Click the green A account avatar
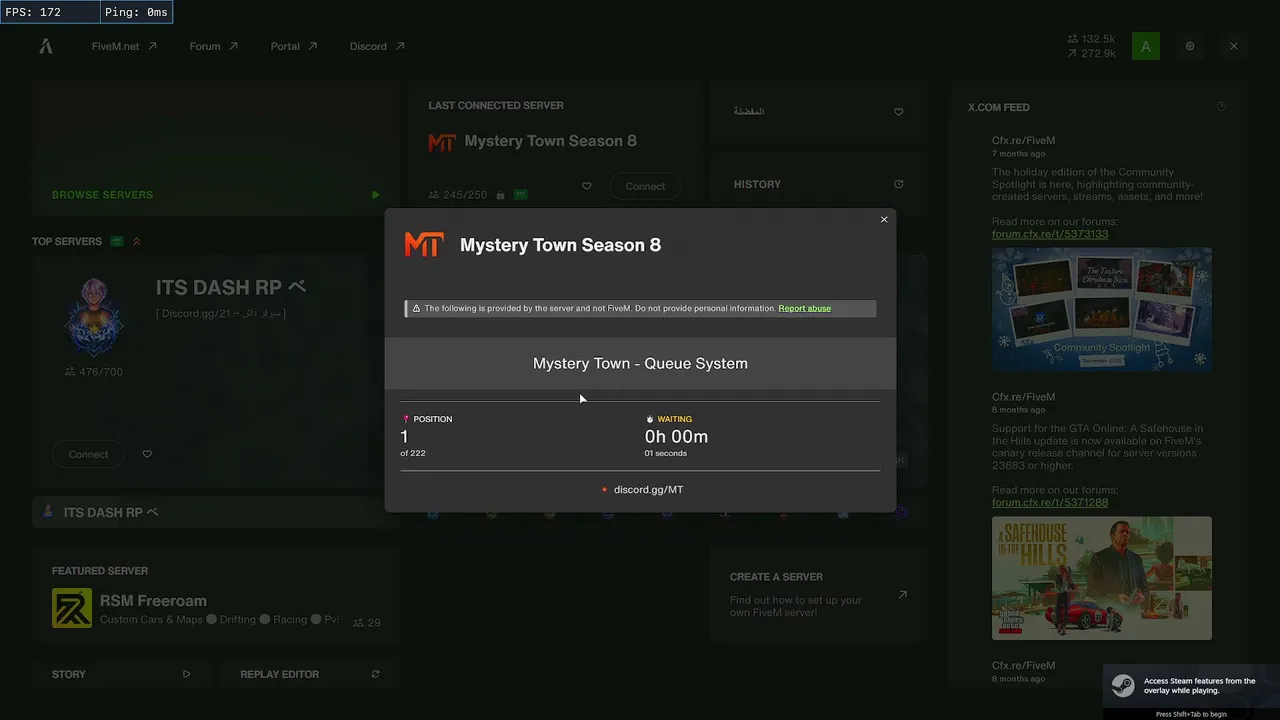 tap(1146, 46)
